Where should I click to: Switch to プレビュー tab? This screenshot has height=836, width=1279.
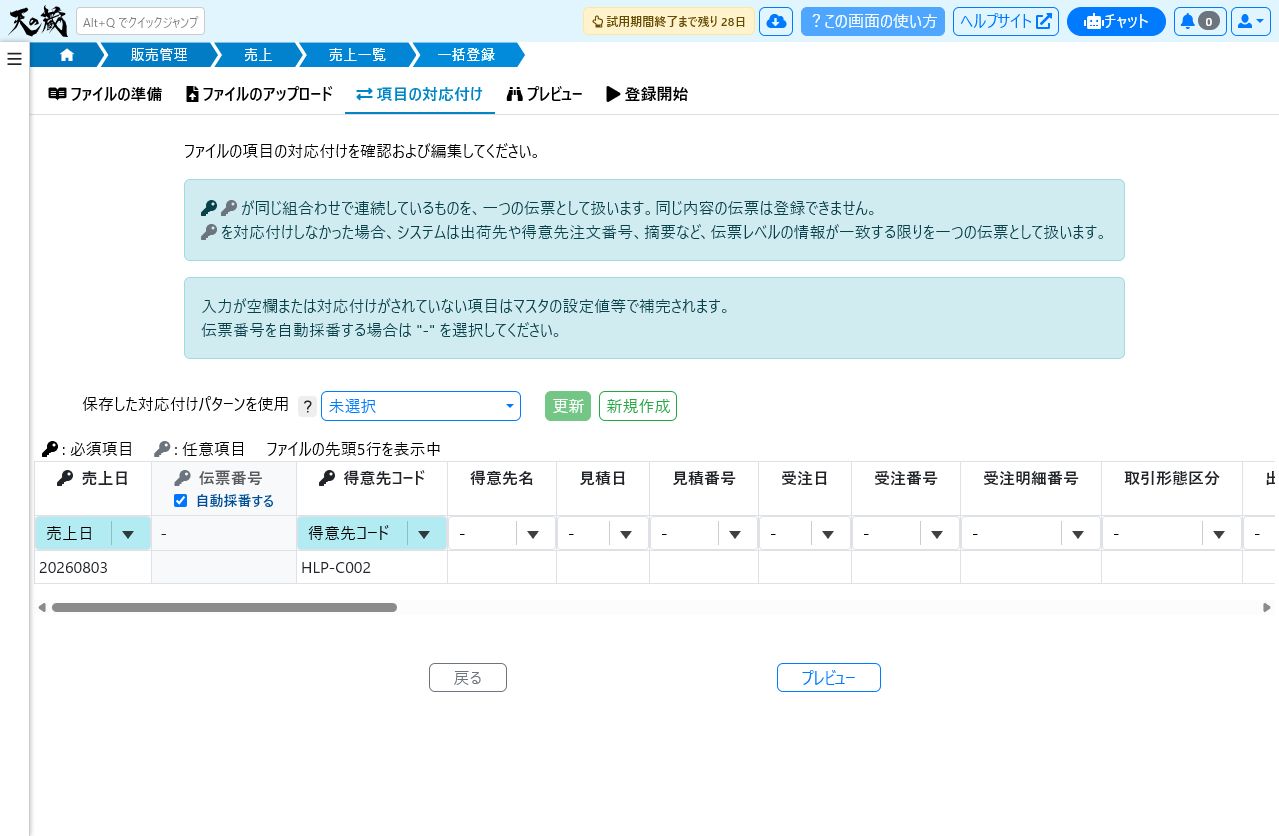544,94
